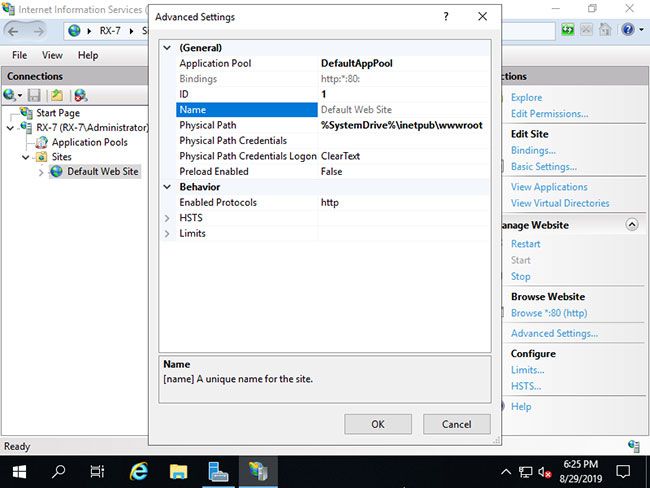Open the View menu
This screenshot has height=488, width=650.
click(x=52, y=55)
